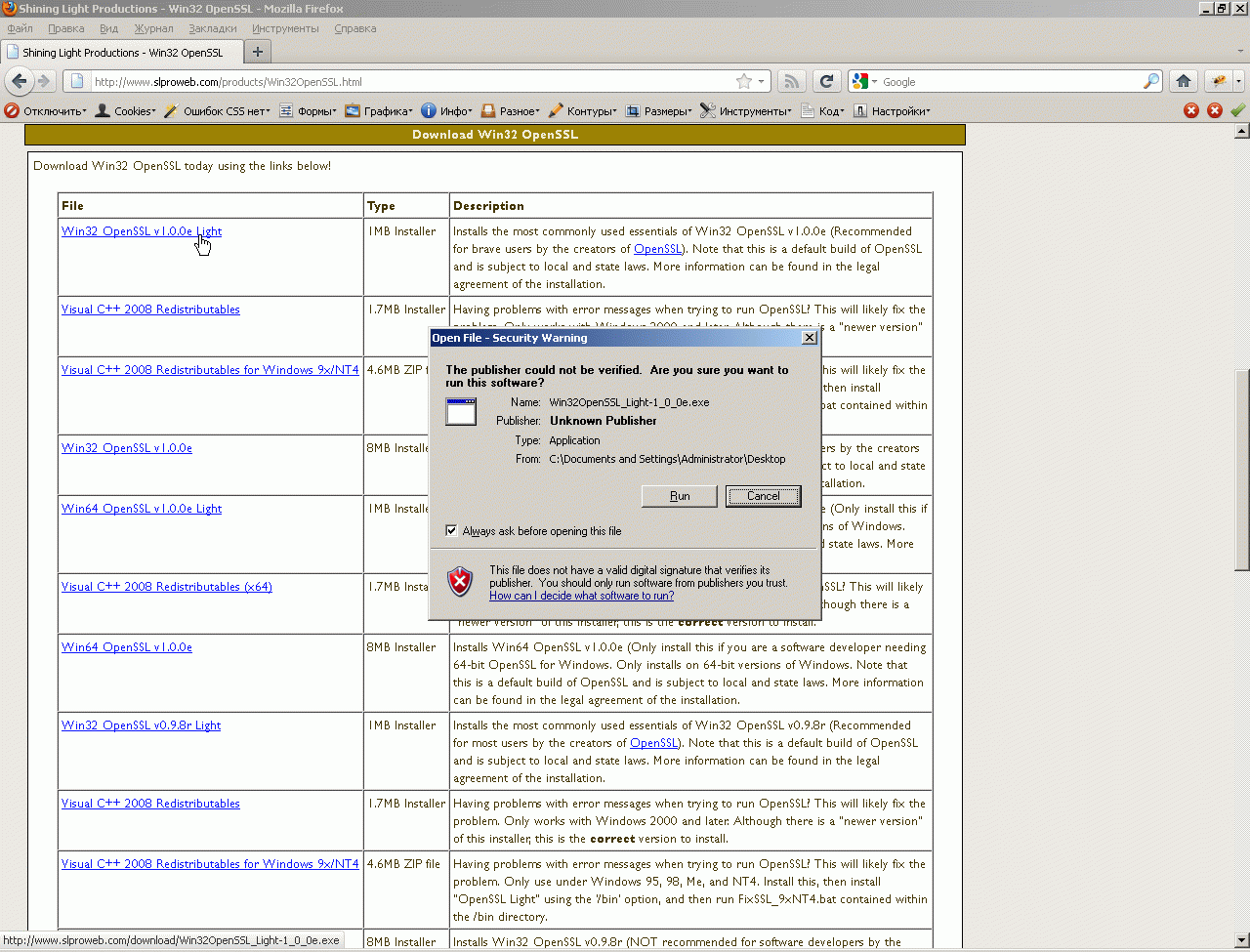Open the Отключить developer toolbar menu
This screenshot has width=1250, height=952.
(x=46, y=110)
